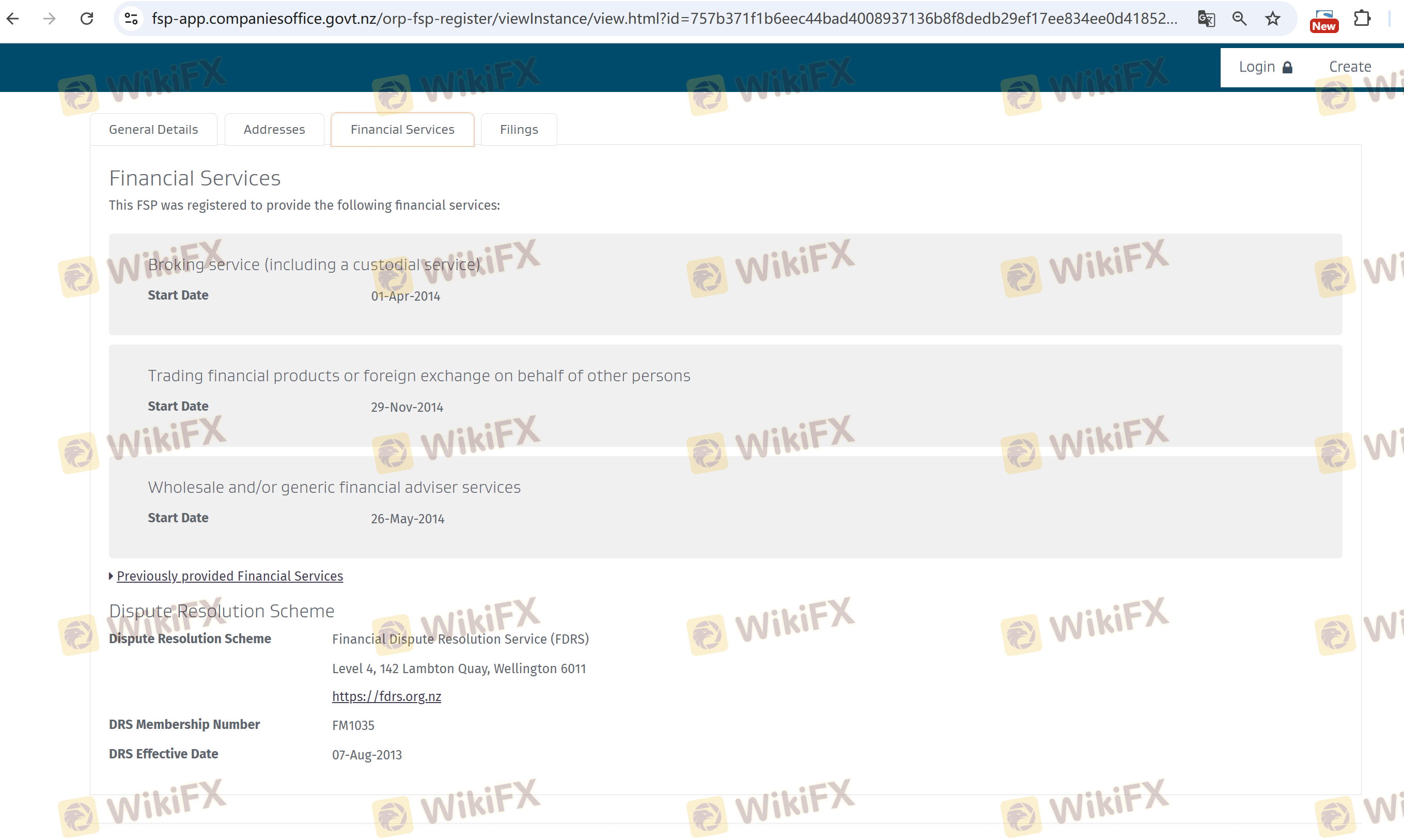The width and height of the screenshot is (1404, 840).
Task: Open site information icon in address bar
Action: point(131,19)
